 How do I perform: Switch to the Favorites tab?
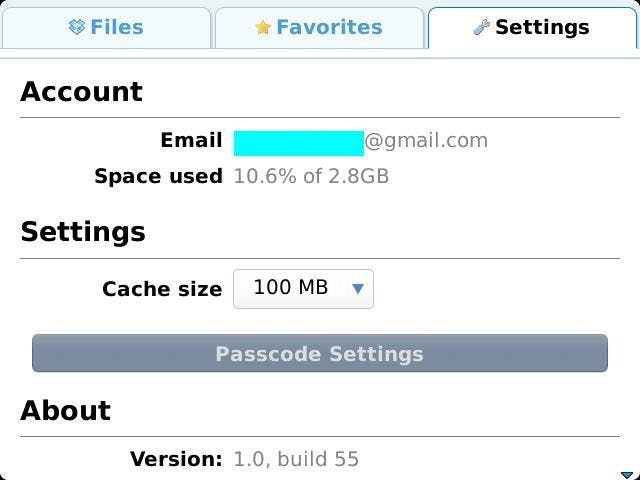[x=329, y=28]
